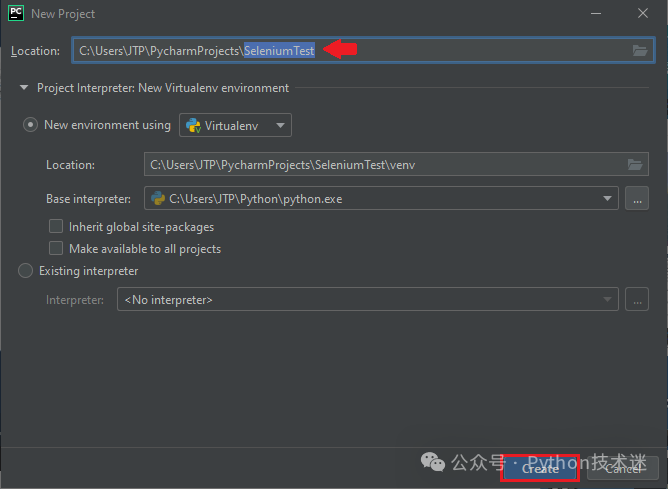Click the PyCharm logo in title bar
668x489 pixels.
click(x=16, y=13)
